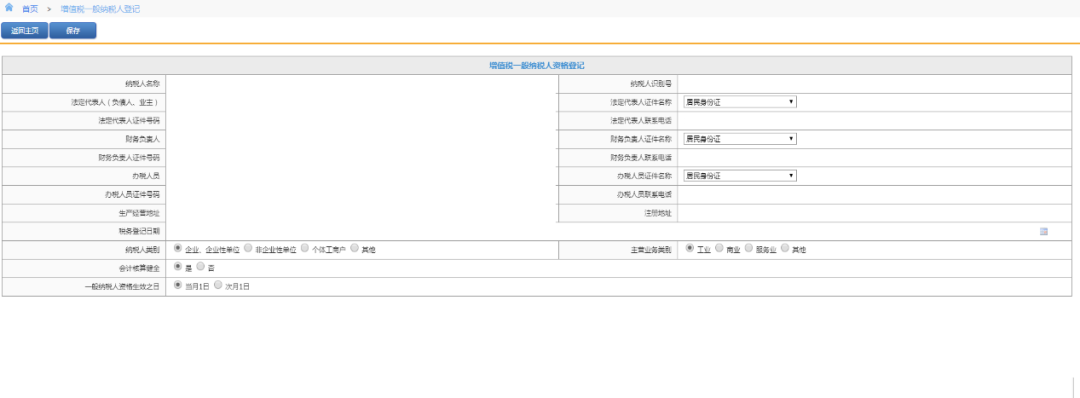Click the 返回主页 button
Image resolution: width=1080 pixels, height=398 pixels.
click(25, 30)
